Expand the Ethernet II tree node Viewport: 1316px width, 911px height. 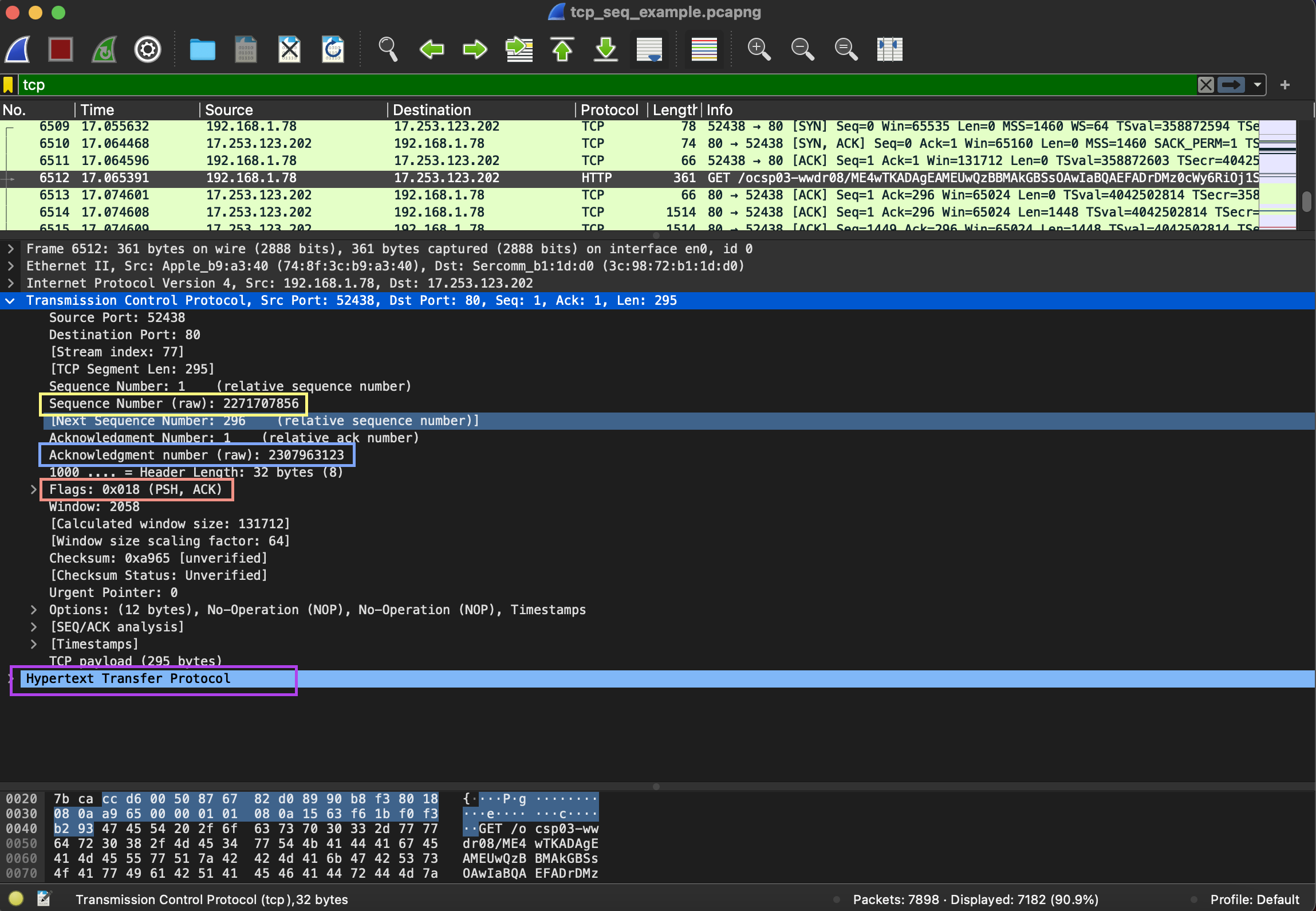pos(10,266)
